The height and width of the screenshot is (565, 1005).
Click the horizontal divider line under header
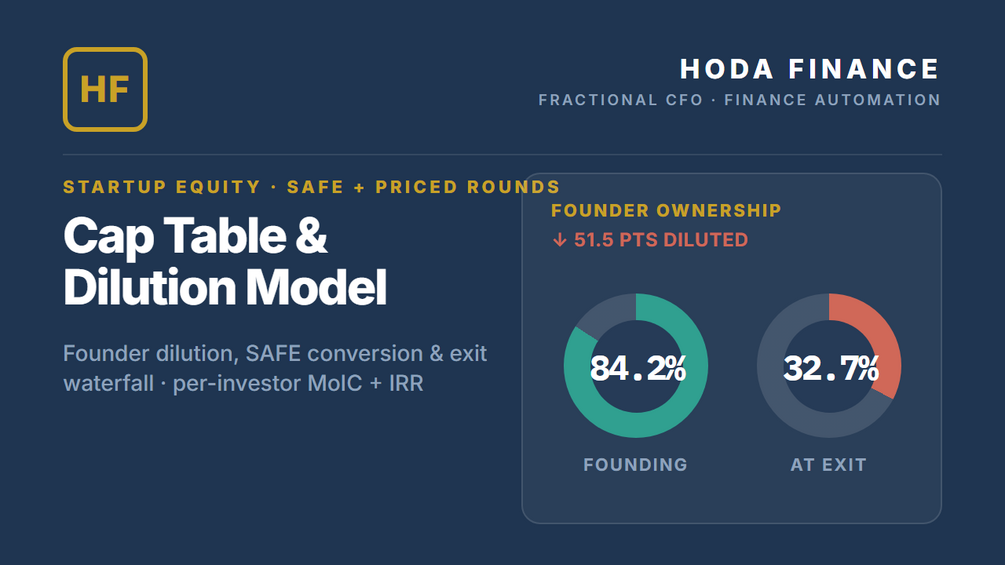pos(502,154)
